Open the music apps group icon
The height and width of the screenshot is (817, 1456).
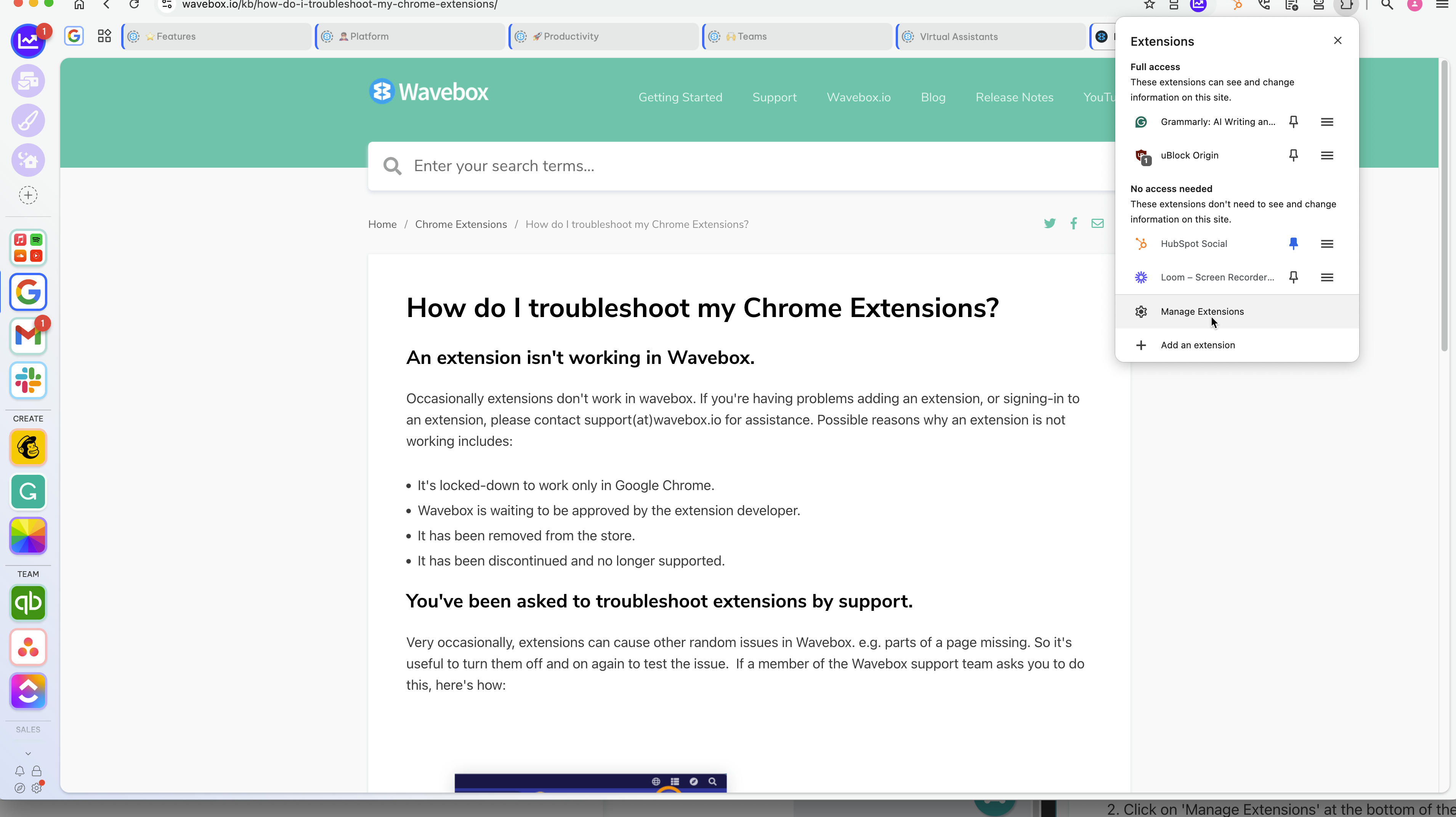click(28, 248)
